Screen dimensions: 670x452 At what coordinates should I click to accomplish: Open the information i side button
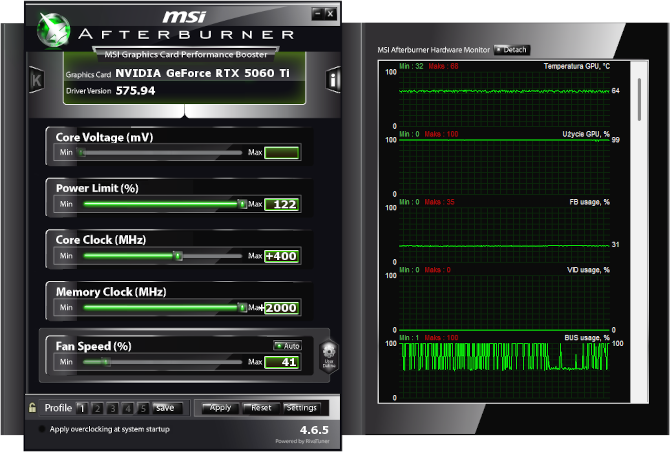point(333,79)
